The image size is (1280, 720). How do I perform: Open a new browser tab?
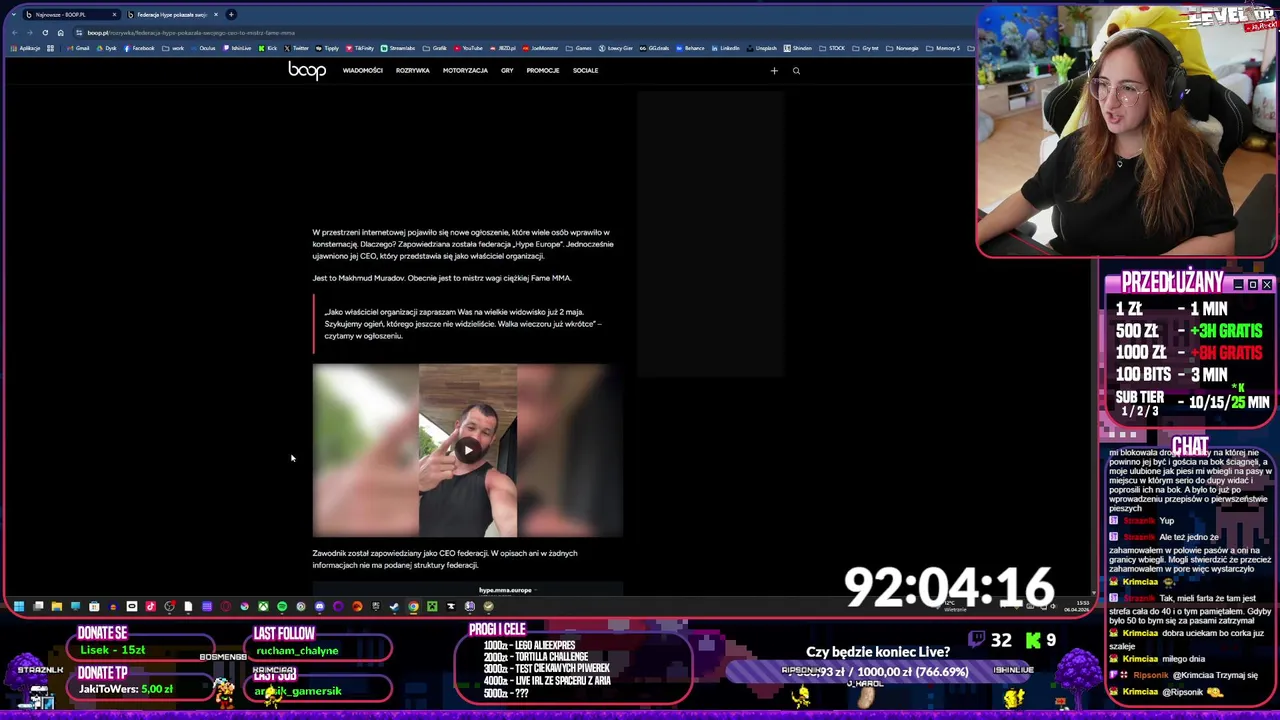pos(231,14)
